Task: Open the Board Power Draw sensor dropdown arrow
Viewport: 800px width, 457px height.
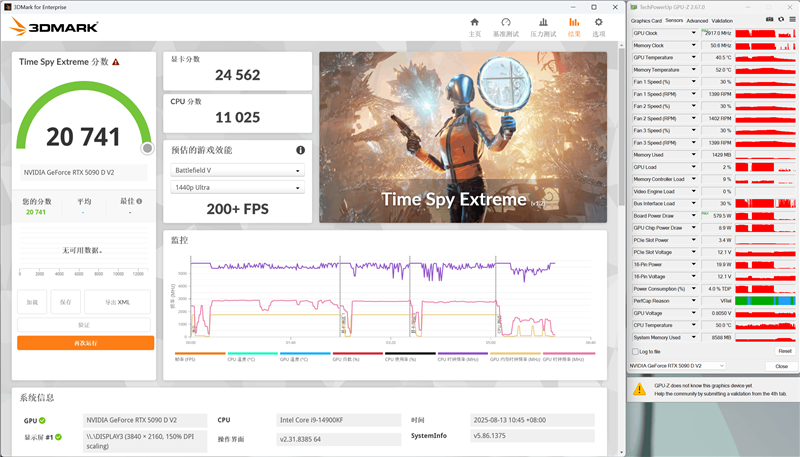Action: tap(693, 215)
